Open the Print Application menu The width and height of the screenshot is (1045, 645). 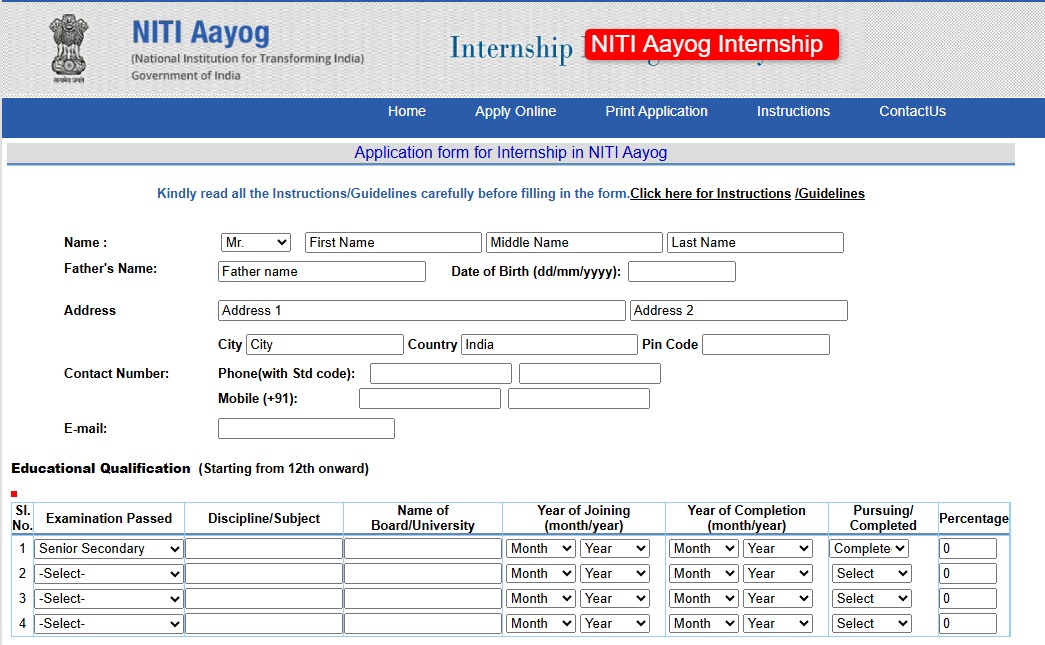pos(656,112)
